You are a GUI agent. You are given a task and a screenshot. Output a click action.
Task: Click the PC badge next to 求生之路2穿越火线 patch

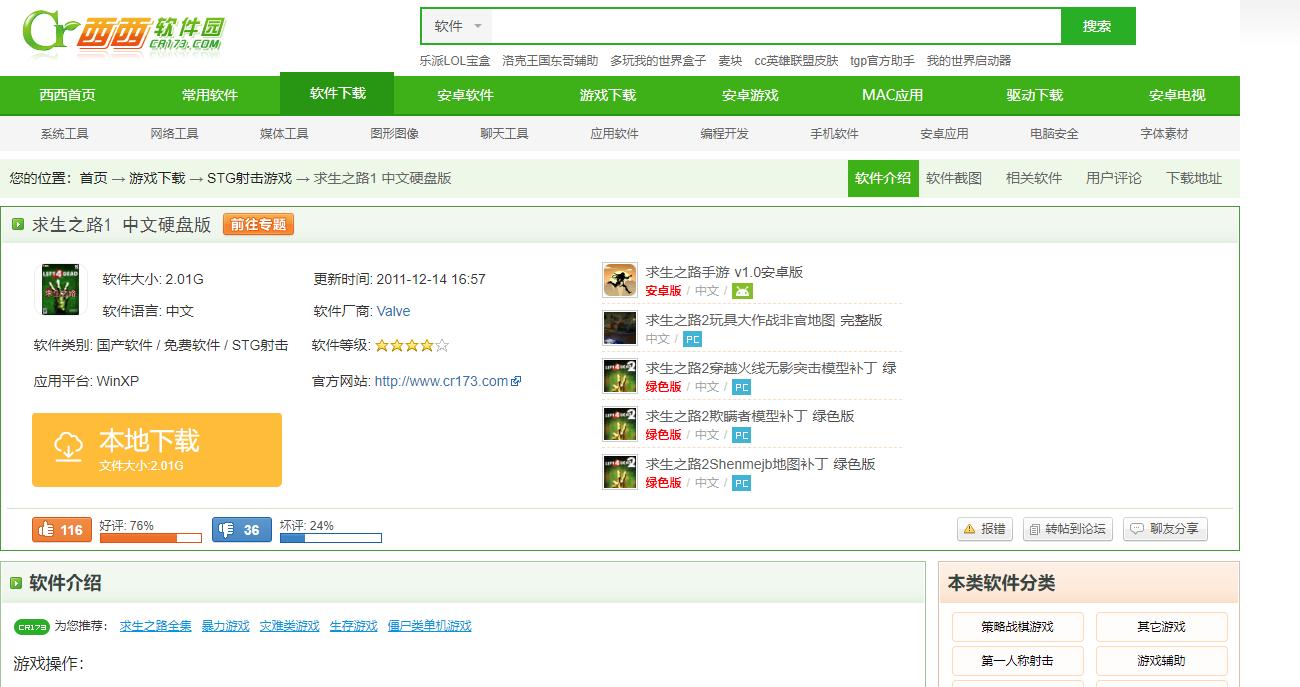(740, 387)
